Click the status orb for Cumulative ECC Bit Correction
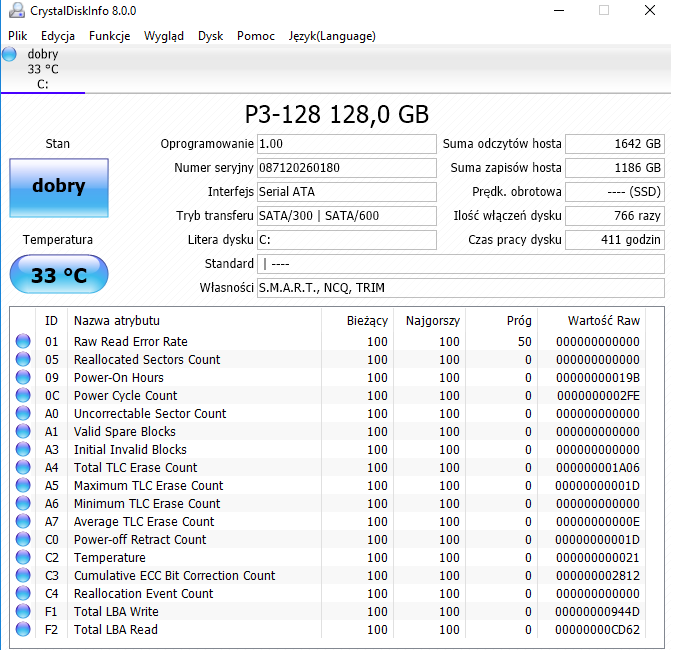Screen dimensions: 674x650 (23, 576)
